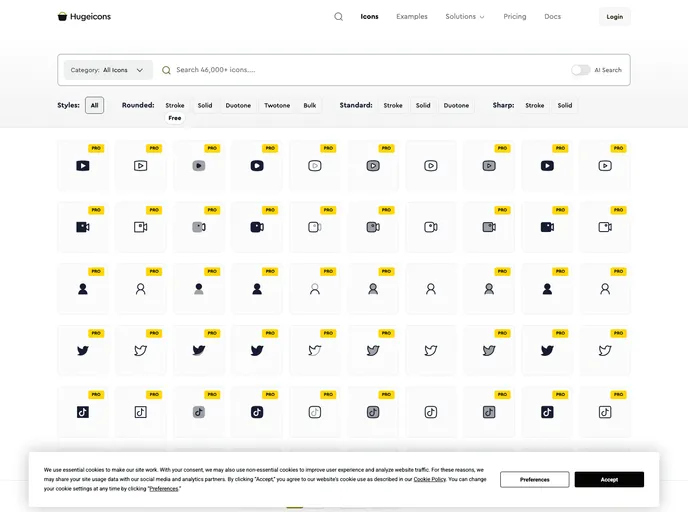Select the first solid TikTok icon
688x512 pixels.
[83, 412]
